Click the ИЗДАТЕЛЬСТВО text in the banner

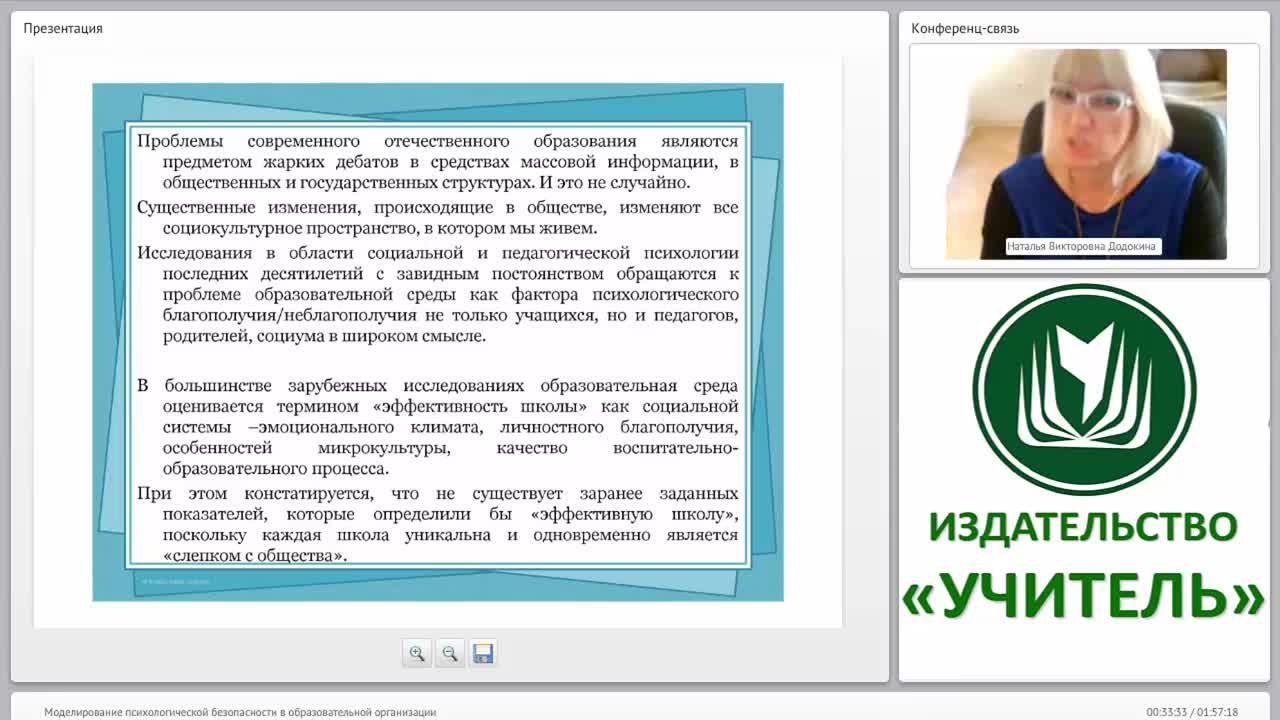point(1084,527)
